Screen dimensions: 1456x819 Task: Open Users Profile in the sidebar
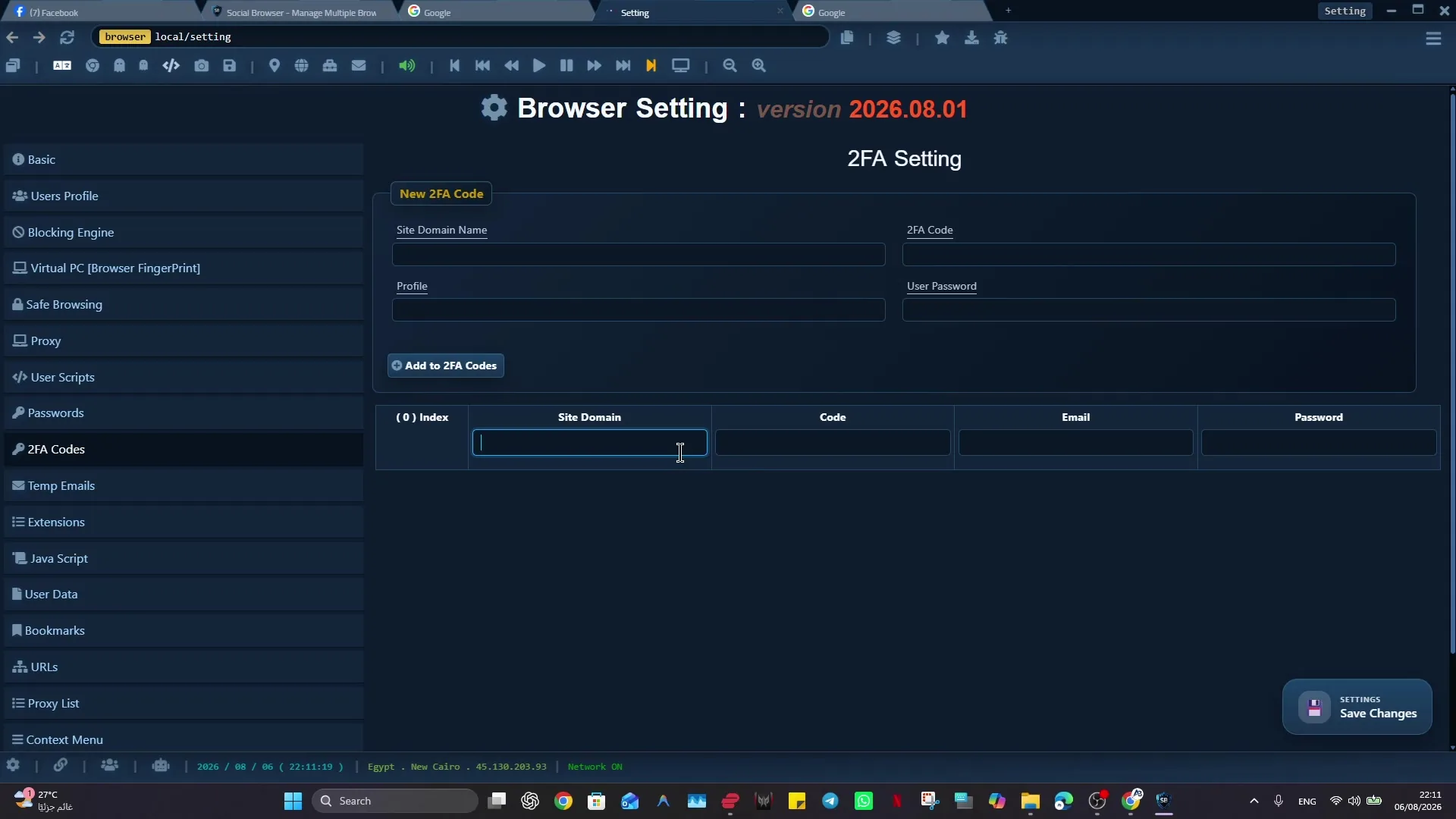pyautogui.click(x=184, y=196)
